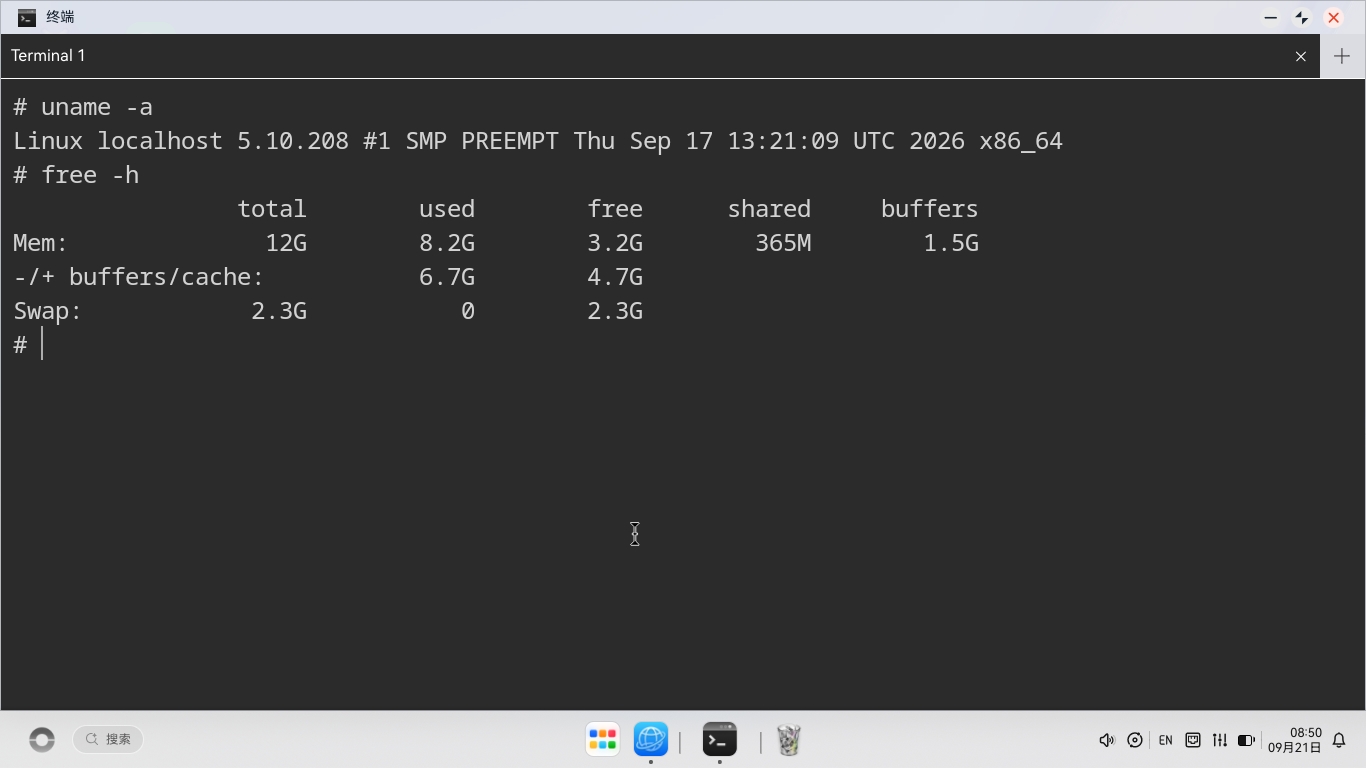This screenshot has height=768, width=1366.
Task: Open the quick settings sliders icon
Action: click(x=1220, y=740)
